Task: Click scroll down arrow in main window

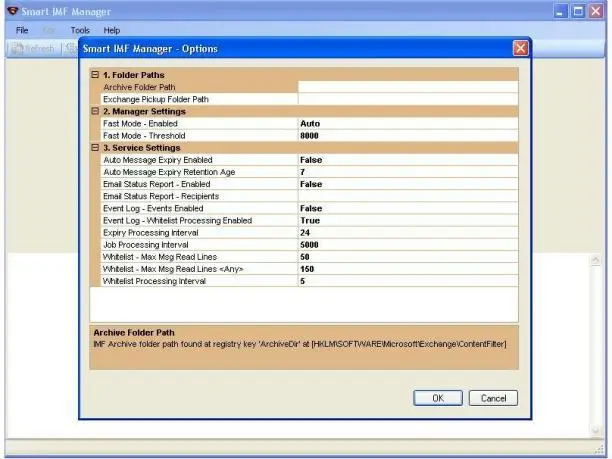Action: click(x=596, y=431)
